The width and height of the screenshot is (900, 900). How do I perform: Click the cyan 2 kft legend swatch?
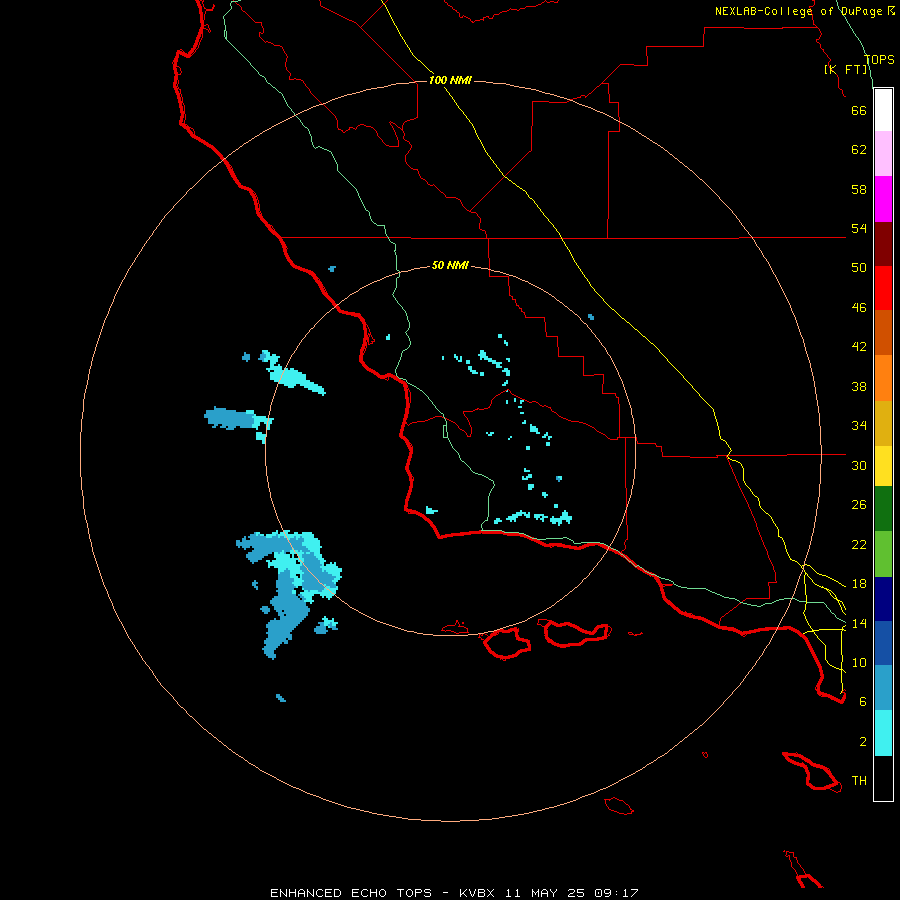pyautogui.click(x=883, y=733)
